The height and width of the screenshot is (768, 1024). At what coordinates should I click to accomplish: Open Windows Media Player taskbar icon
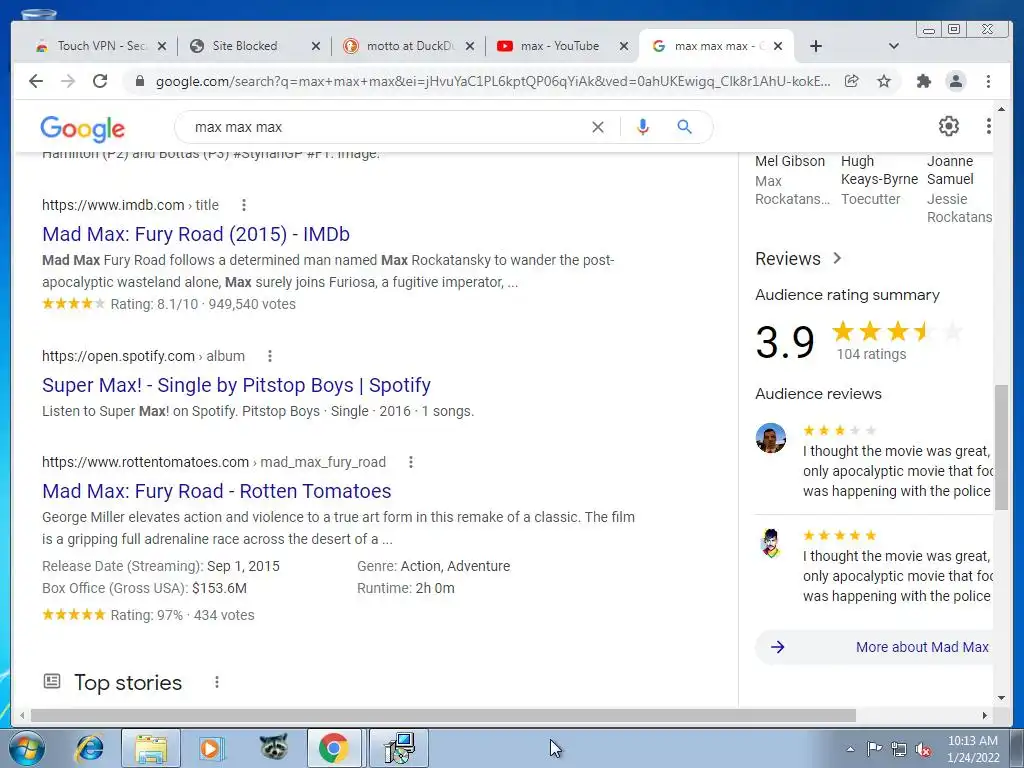pyautogui.click(x=211, y=748)
